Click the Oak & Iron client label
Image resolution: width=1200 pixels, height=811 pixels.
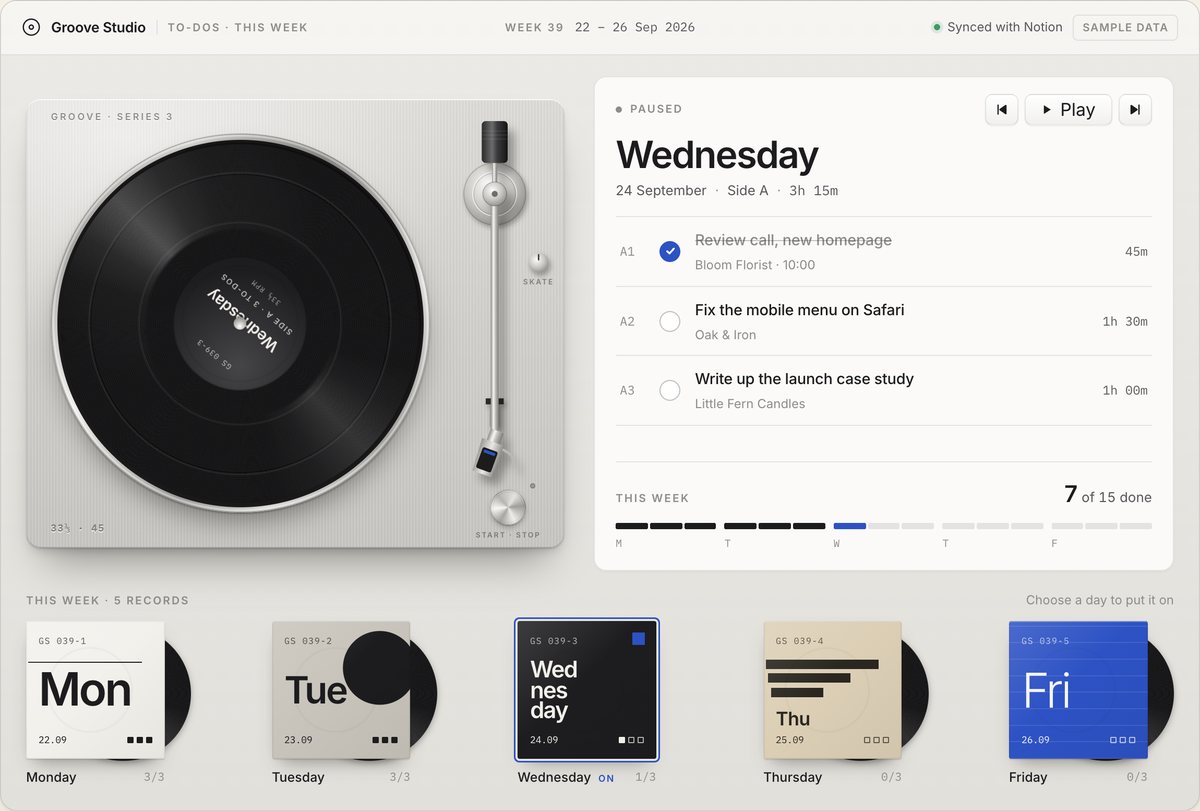coord(725,335)
